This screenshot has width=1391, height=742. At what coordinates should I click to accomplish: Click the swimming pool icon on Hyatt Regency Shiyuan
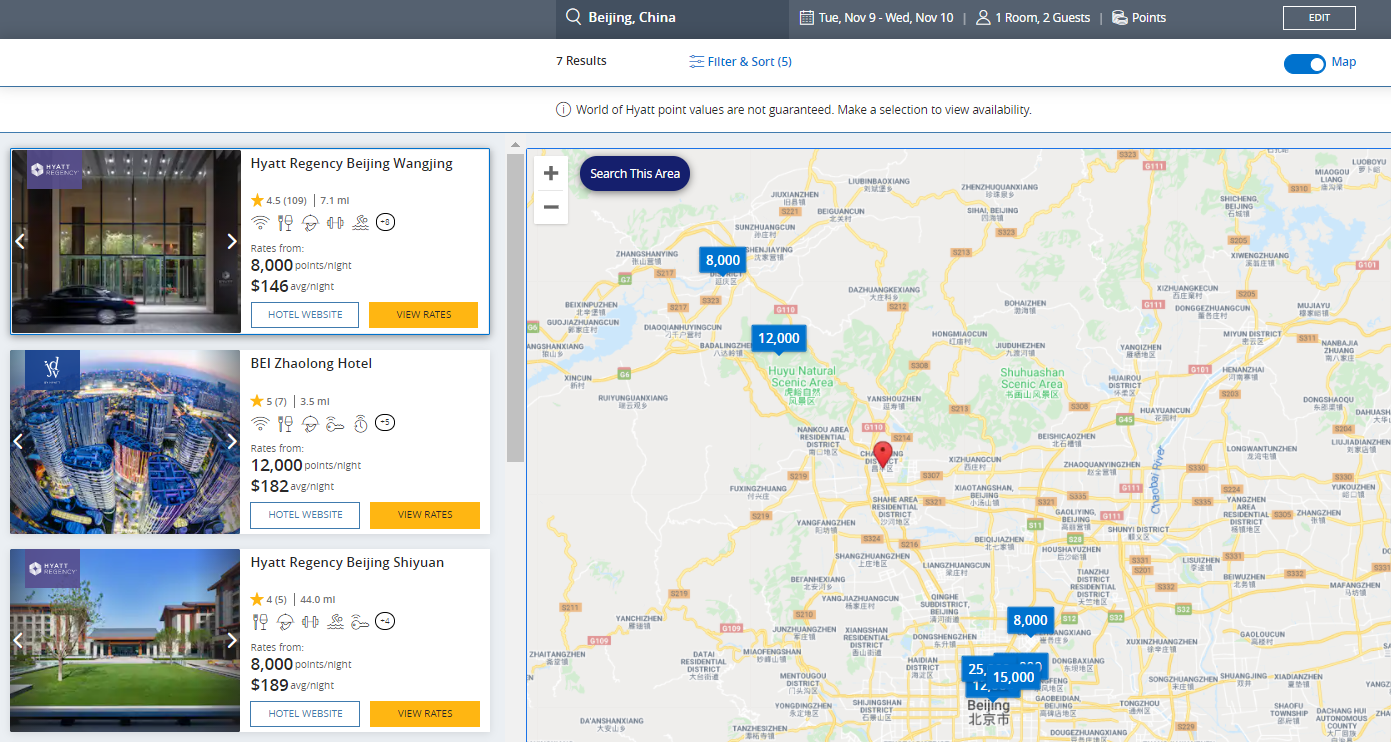335,622
